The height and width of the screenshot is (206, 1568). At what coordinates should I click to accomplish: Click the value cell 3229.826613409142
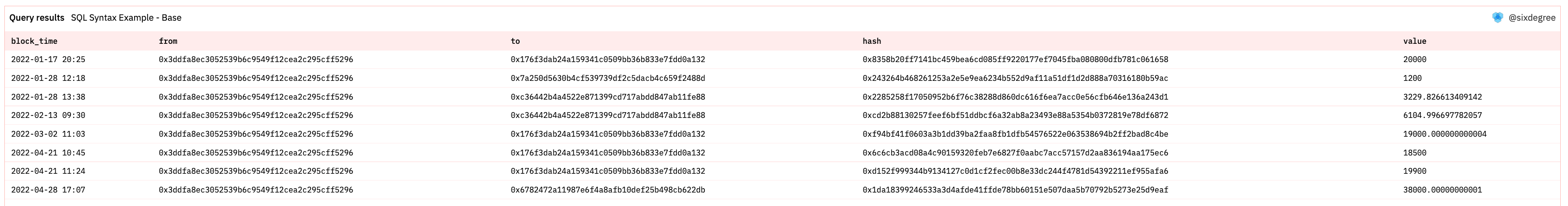click(1442, 97)
